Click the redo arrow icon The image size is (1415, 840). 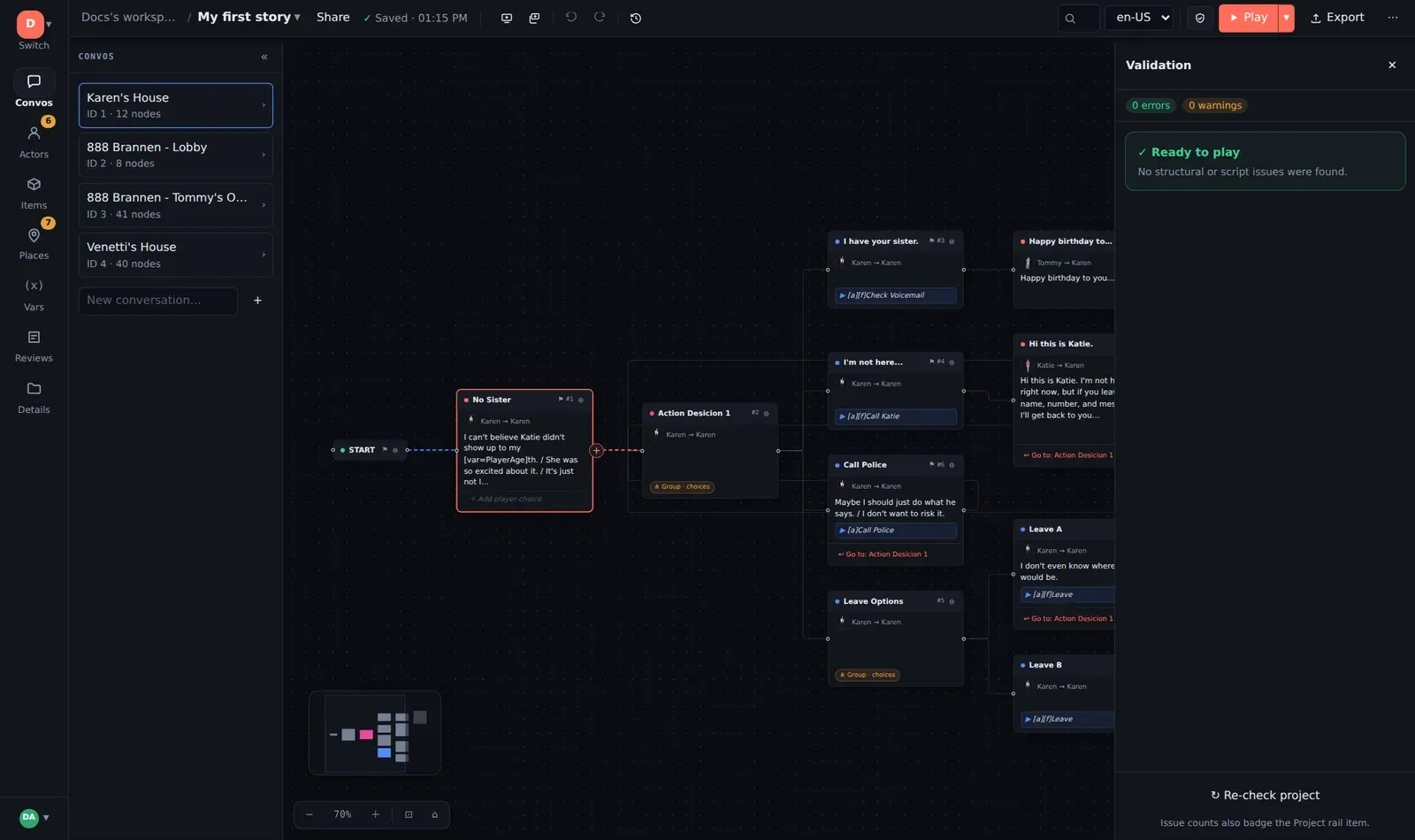click(x=600, y=18)
